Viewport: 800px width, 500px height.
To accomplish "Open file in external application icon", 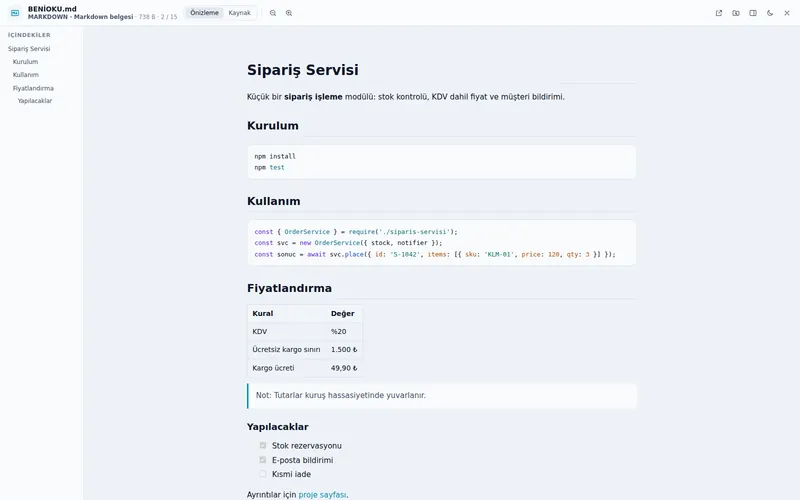I will point(719,13).
